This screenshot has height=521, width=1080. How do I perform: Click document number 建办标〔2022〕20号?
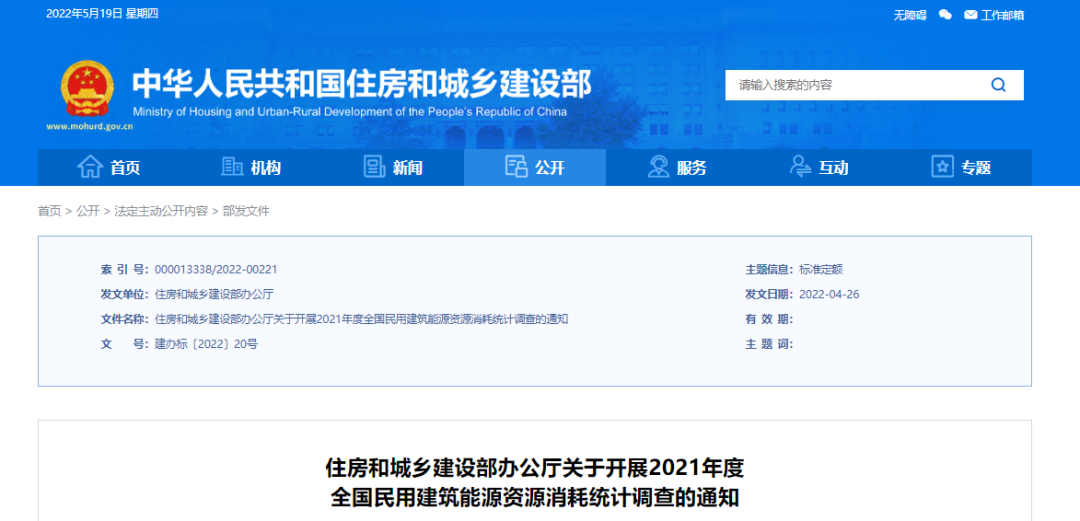(x=207, y=344)
